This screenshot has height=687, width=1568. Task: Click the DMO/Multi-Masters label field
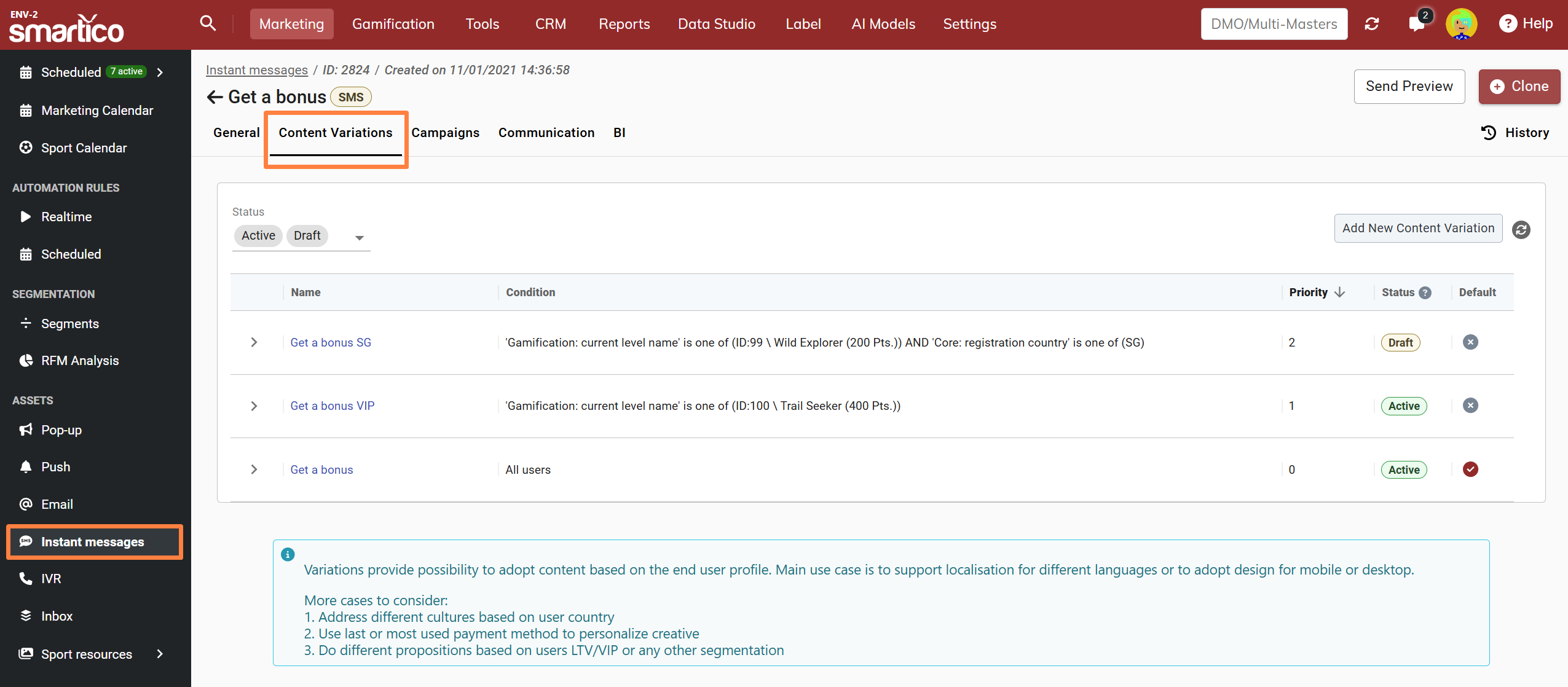(1274, 24)
